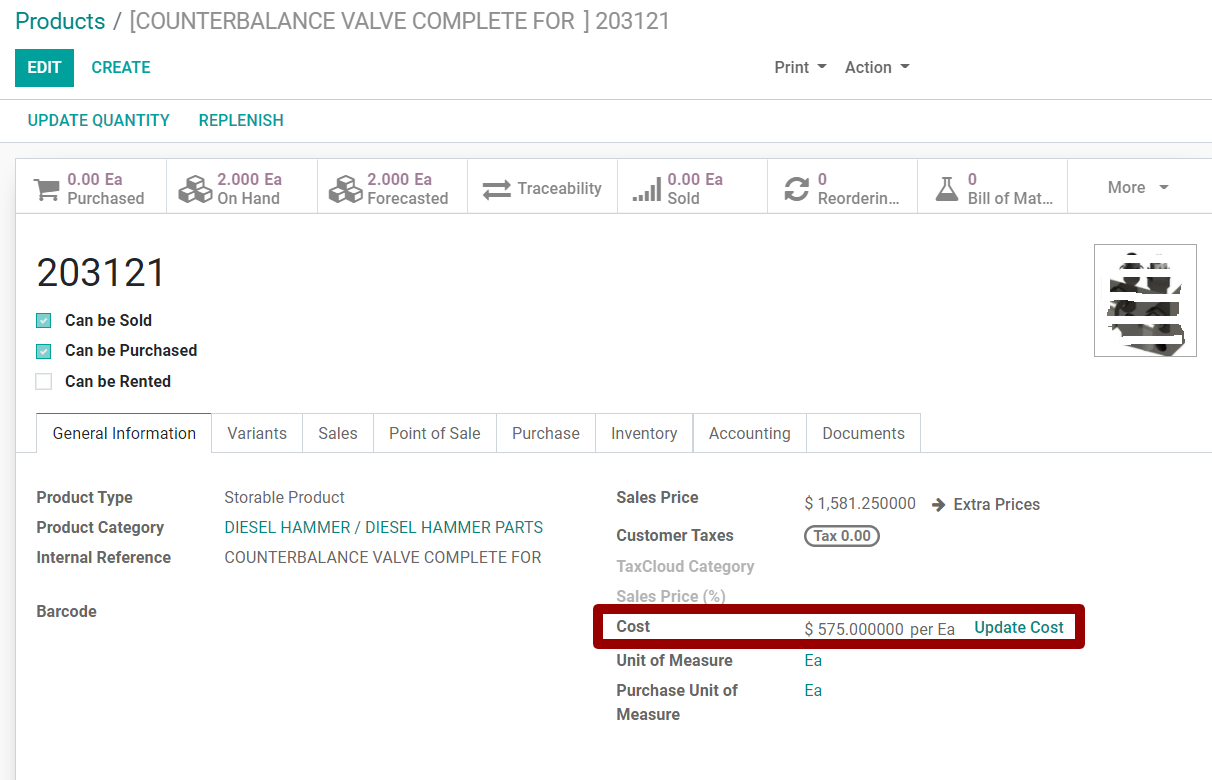Viewport: 1212px width, 780px height.
Task: Open Bill of Materials flask icon
Action: 946,189
